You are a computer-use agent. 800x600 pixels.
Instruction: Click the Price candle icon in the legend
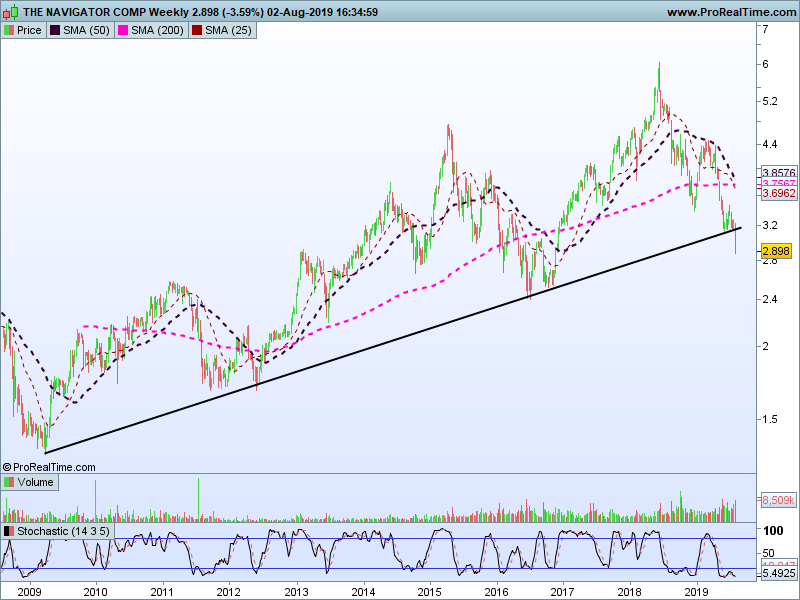tap(9, 30)
